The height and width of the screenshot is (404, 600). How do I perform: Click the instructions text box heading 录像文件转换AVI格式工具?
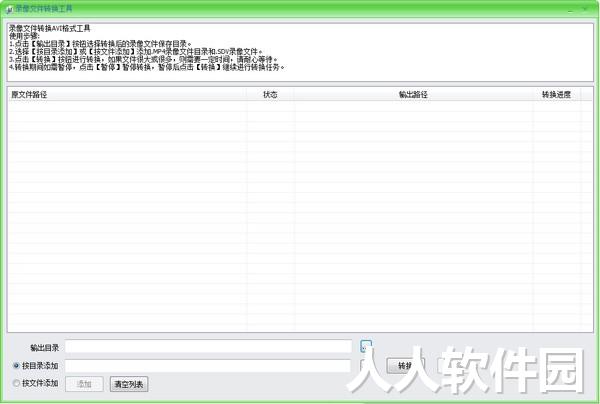(x=49, y=28)
